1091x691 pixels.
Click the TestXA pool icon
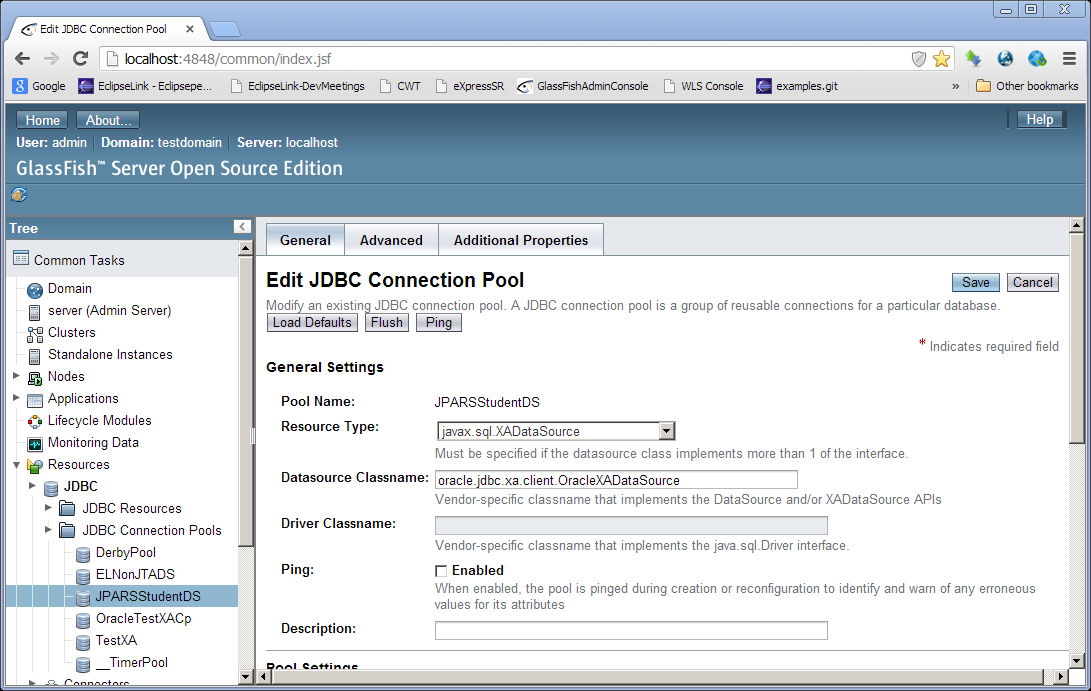[83, 642]
